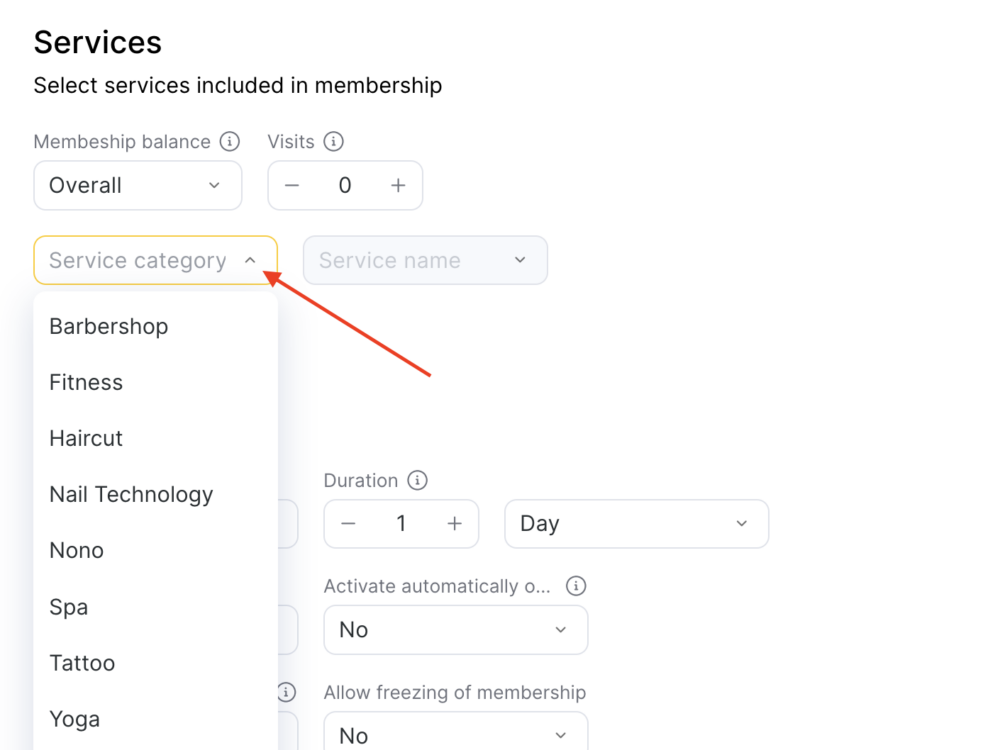Open Allow freezing of membership dropdown
The image size is (1000, 750).
455,733
